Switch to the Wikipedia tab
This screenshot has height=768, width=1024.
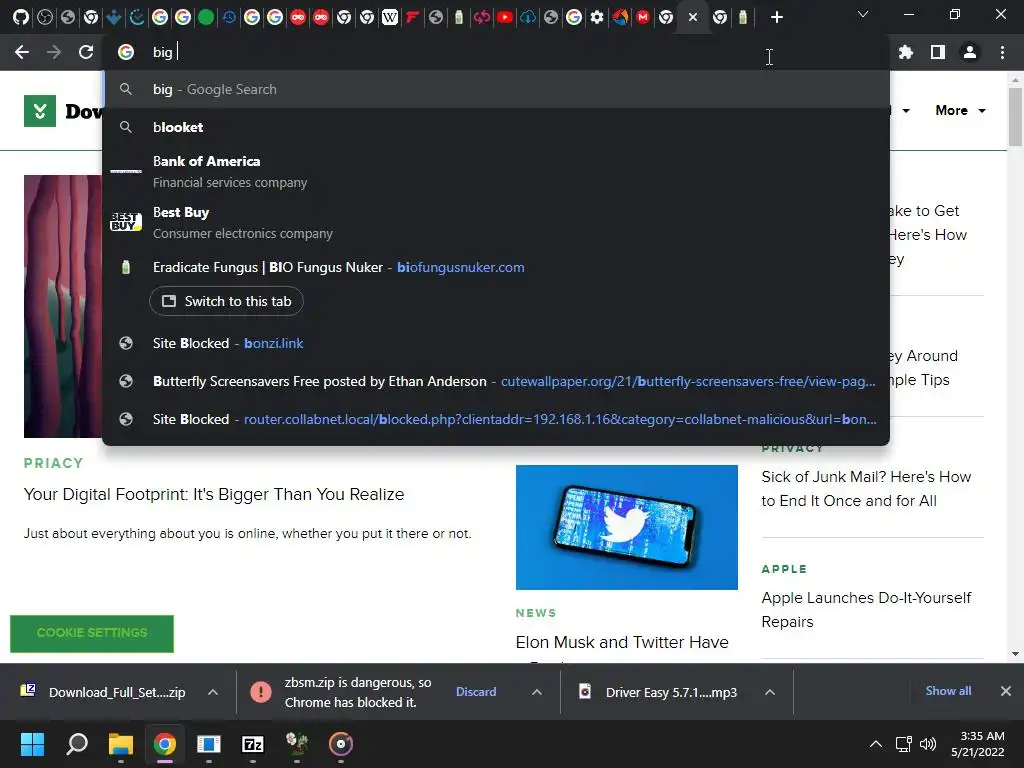coord(390,17)
